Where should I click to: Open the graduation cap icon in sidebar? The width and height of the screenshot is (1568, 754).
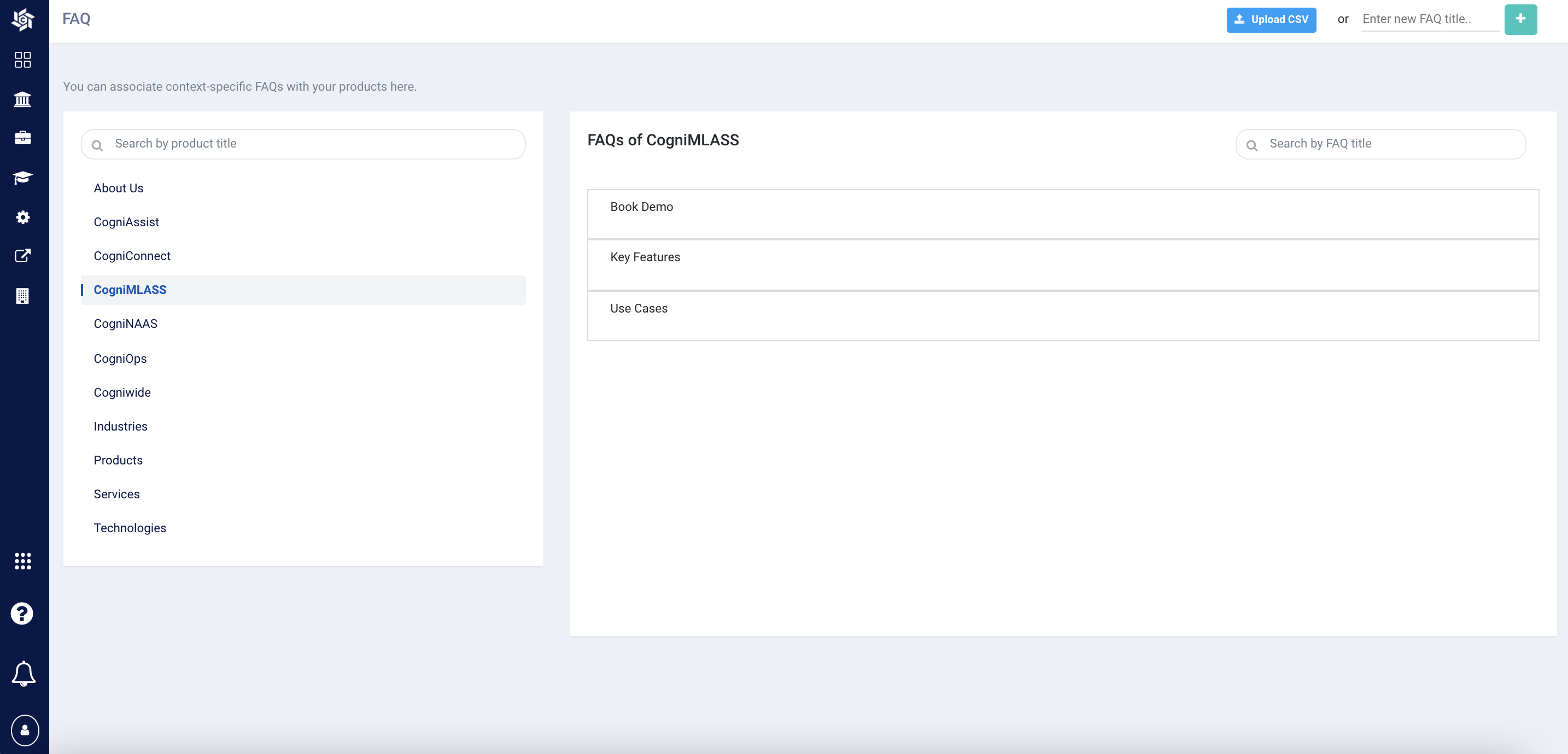pos(22,178)
